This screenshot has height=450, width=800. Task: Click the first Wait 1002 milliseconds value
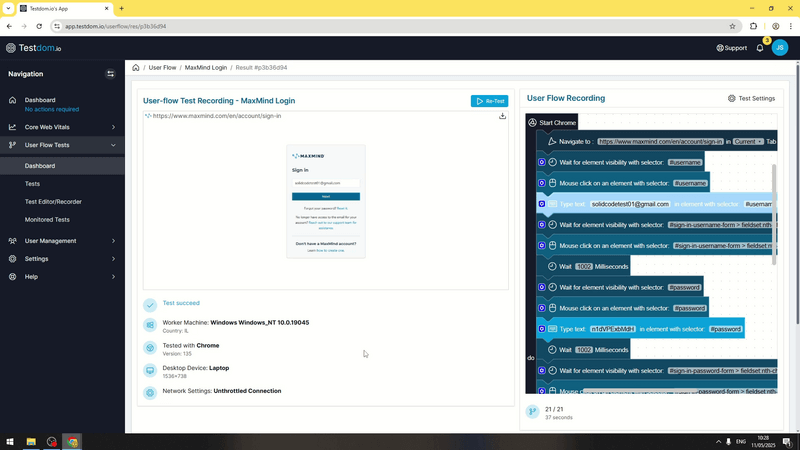pyautogui.click(x=584, y=266)
